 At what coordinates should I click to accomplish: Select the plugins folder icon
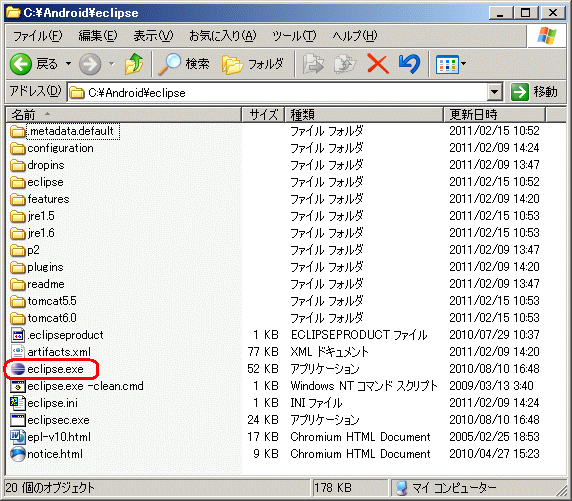tap(18, 267)
